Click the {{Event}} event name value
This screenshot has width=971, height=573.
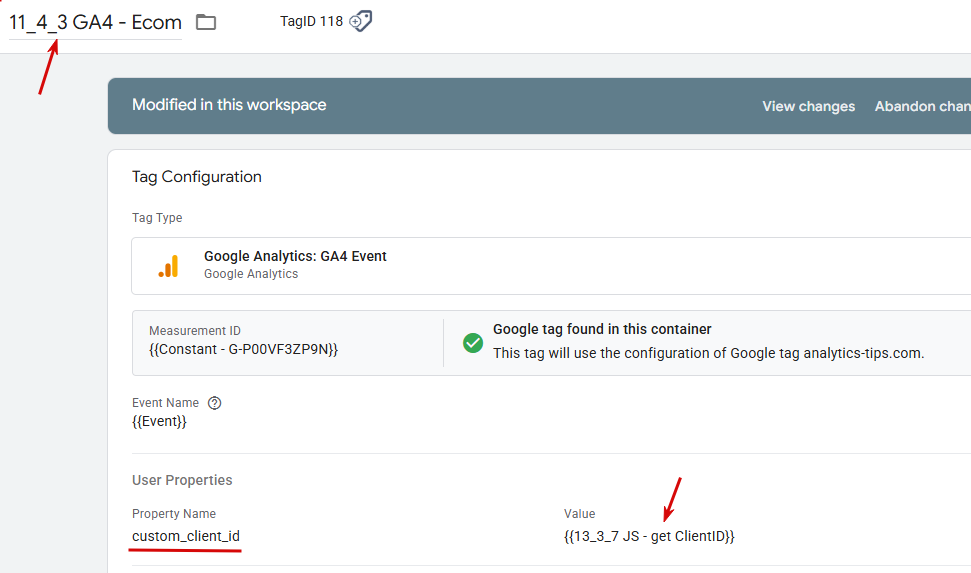160,422
